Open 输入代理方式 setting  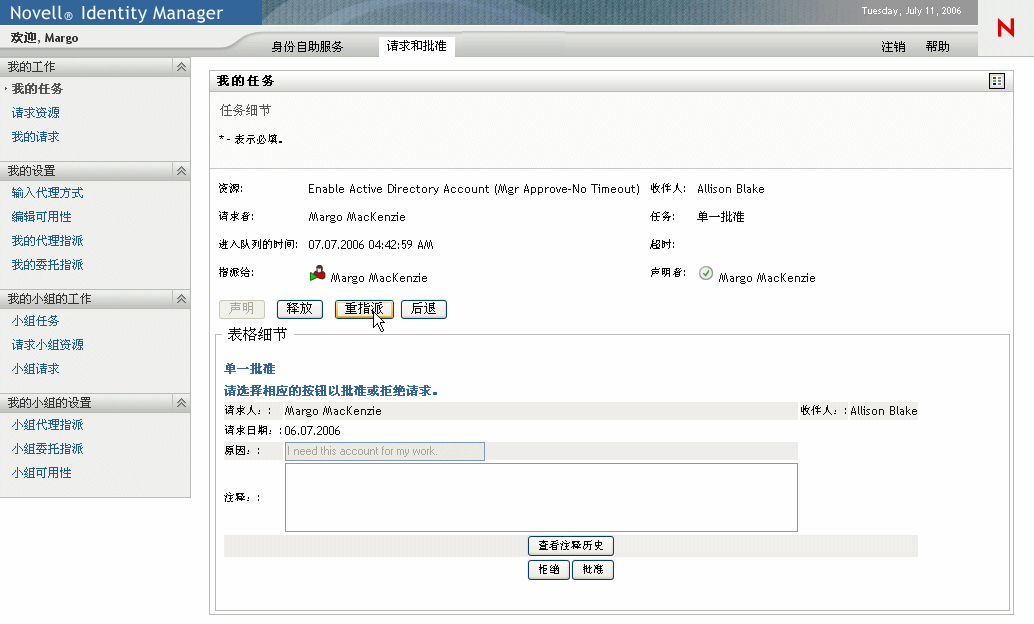coord(47,193)
